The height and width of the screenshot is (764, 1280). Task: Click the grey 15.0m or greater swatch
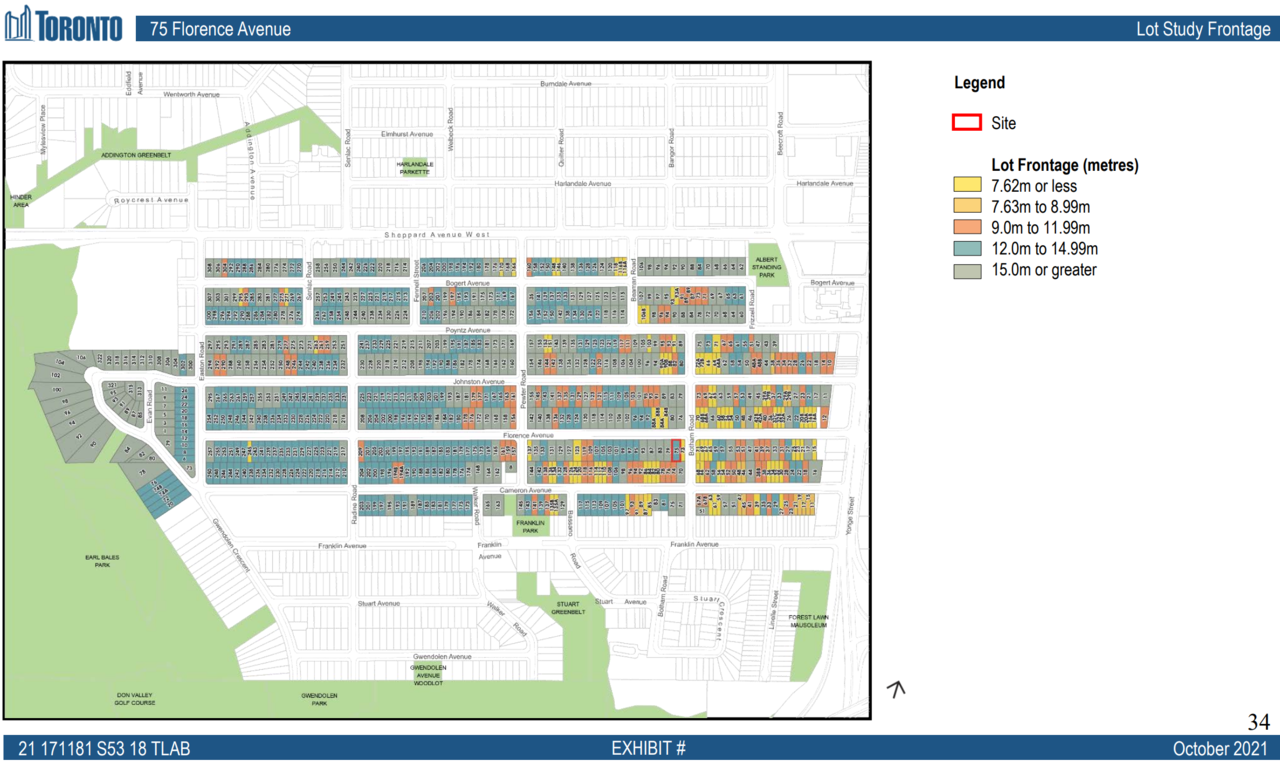pos(967,270)
